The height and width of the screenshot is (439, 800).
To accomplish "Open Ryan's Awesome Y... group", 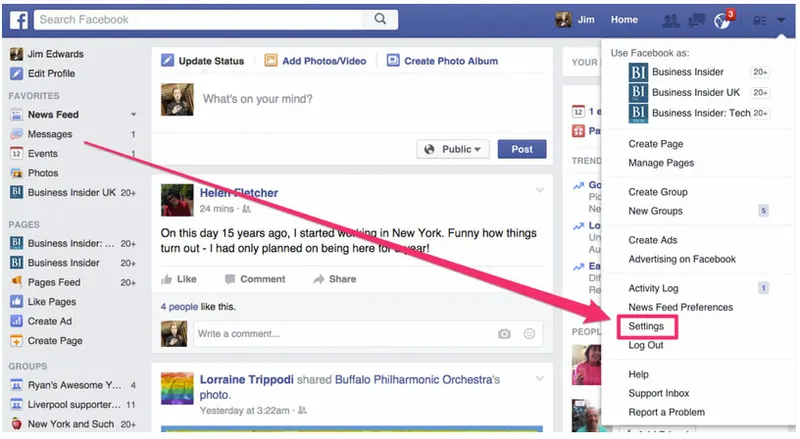I will click(73, 385).
